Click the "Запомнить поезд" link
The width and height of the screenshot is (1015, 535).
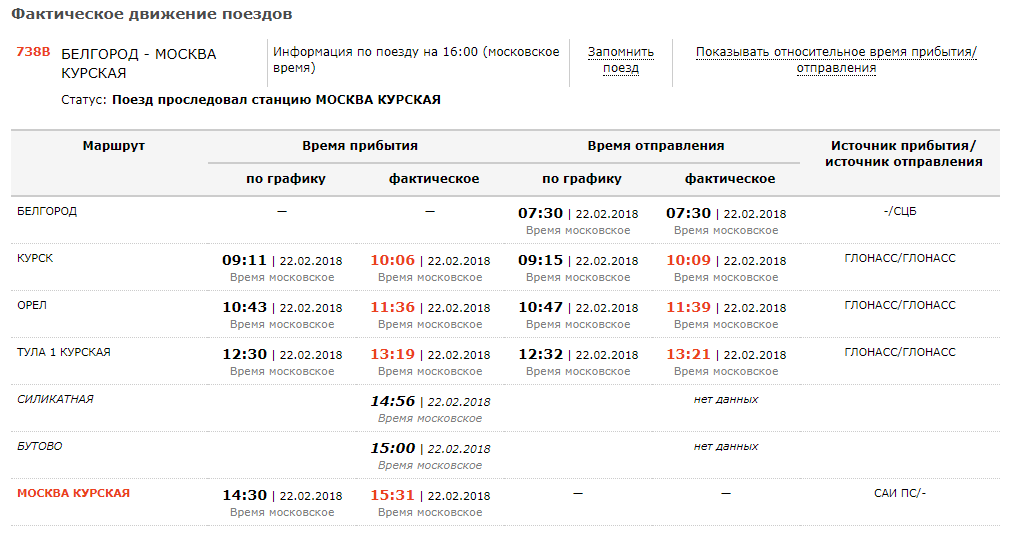click(620, 60)
